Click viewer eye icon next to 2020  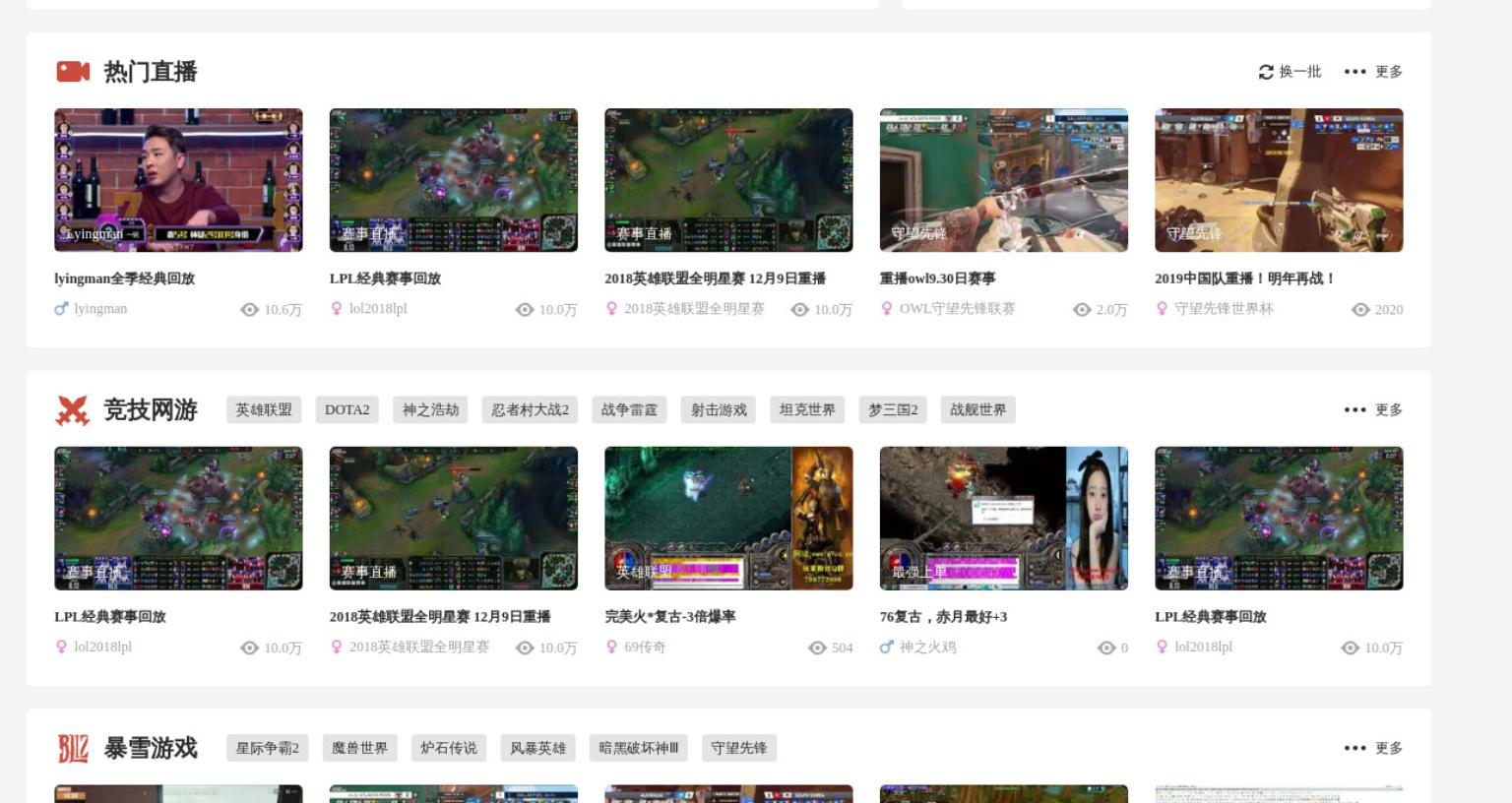click(1360, 310)
